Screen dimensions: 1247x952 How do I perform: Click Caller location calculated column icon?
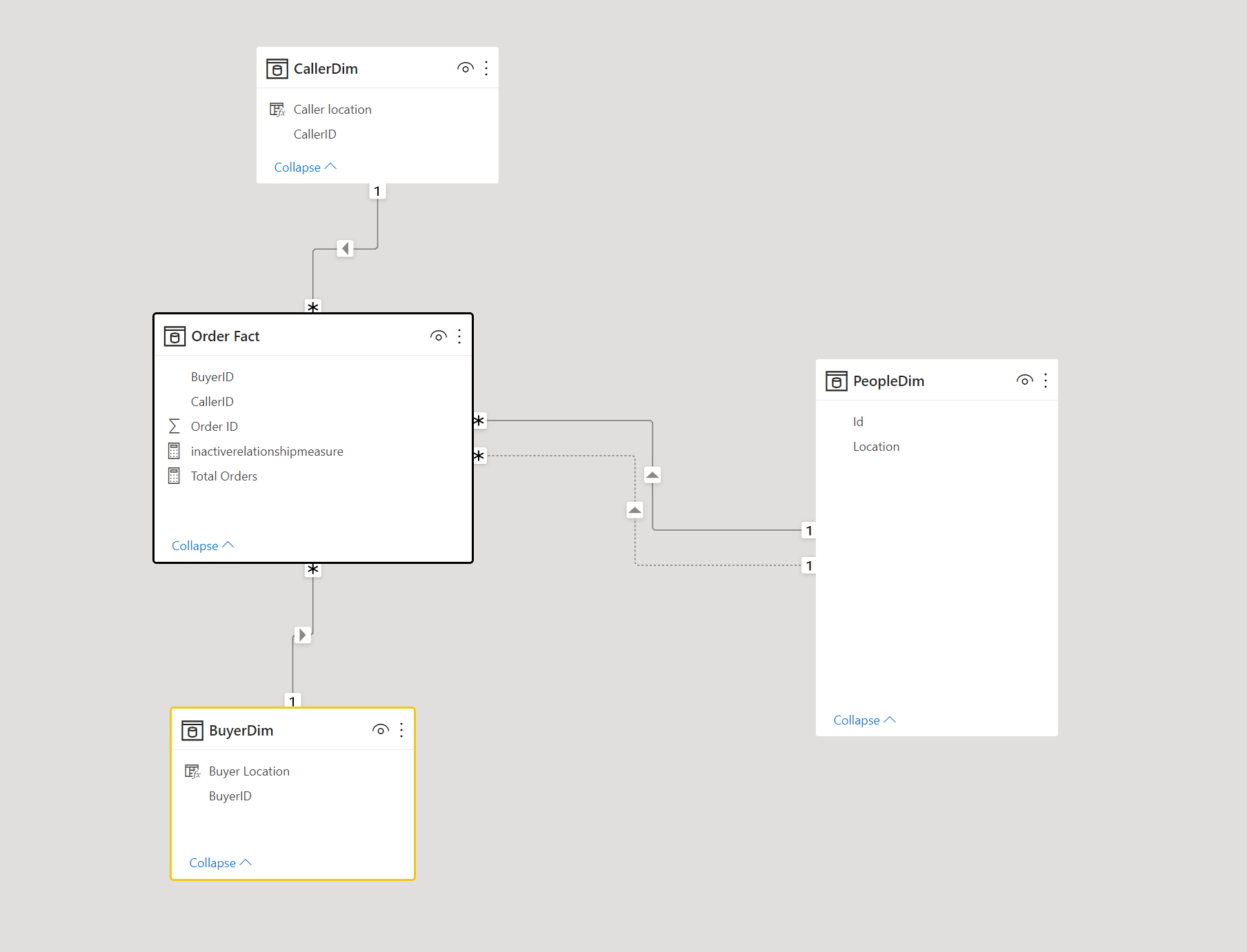point(277,110)
